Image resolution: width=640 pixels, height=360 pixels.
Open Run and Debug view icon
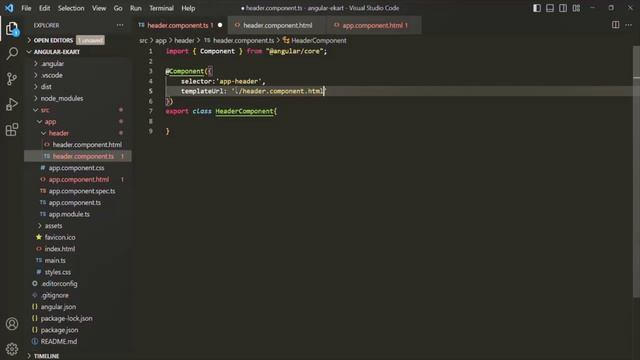(12, 104)
